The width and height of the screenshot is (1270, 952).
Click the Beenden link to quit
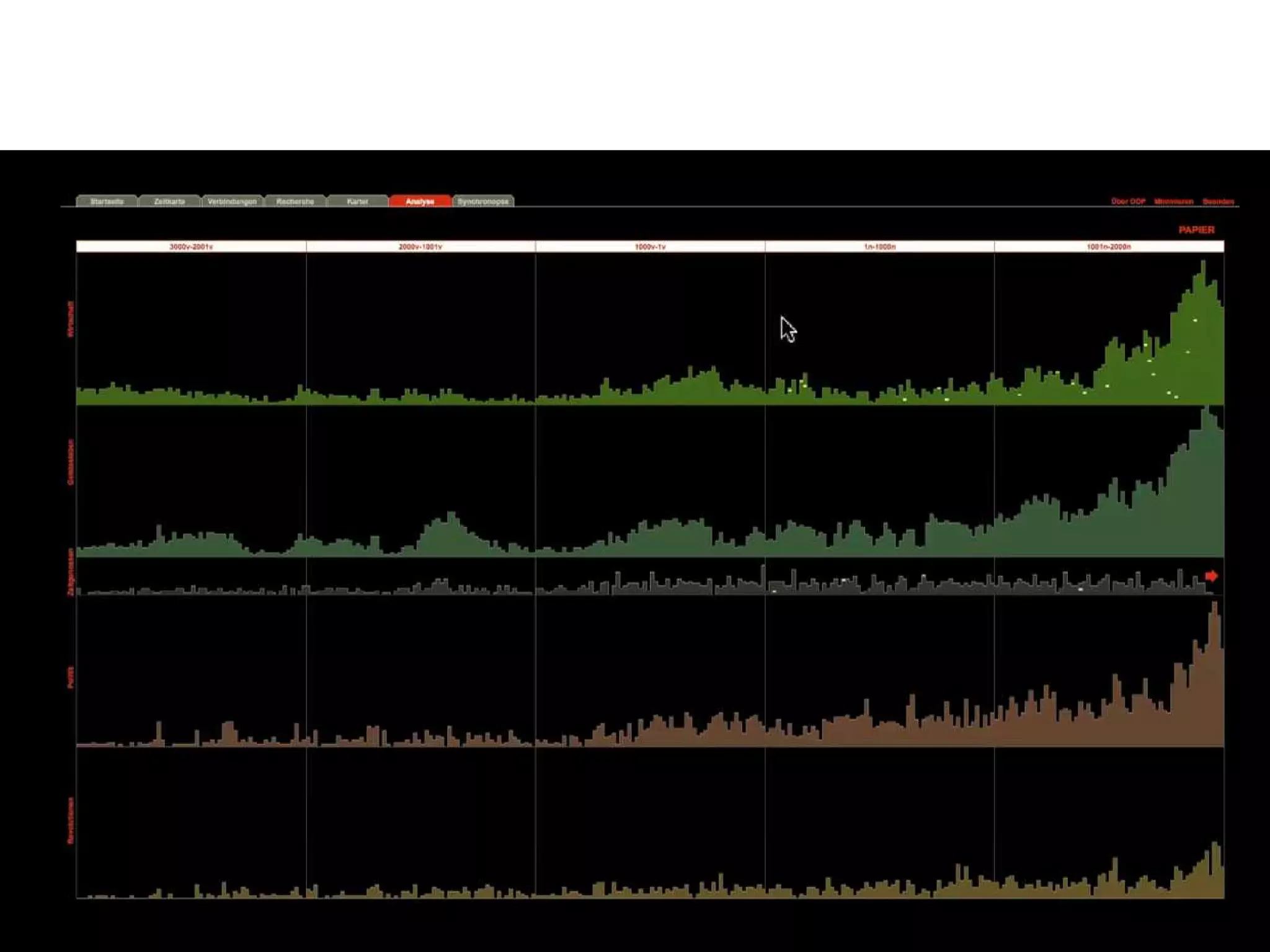point(1218,201)
